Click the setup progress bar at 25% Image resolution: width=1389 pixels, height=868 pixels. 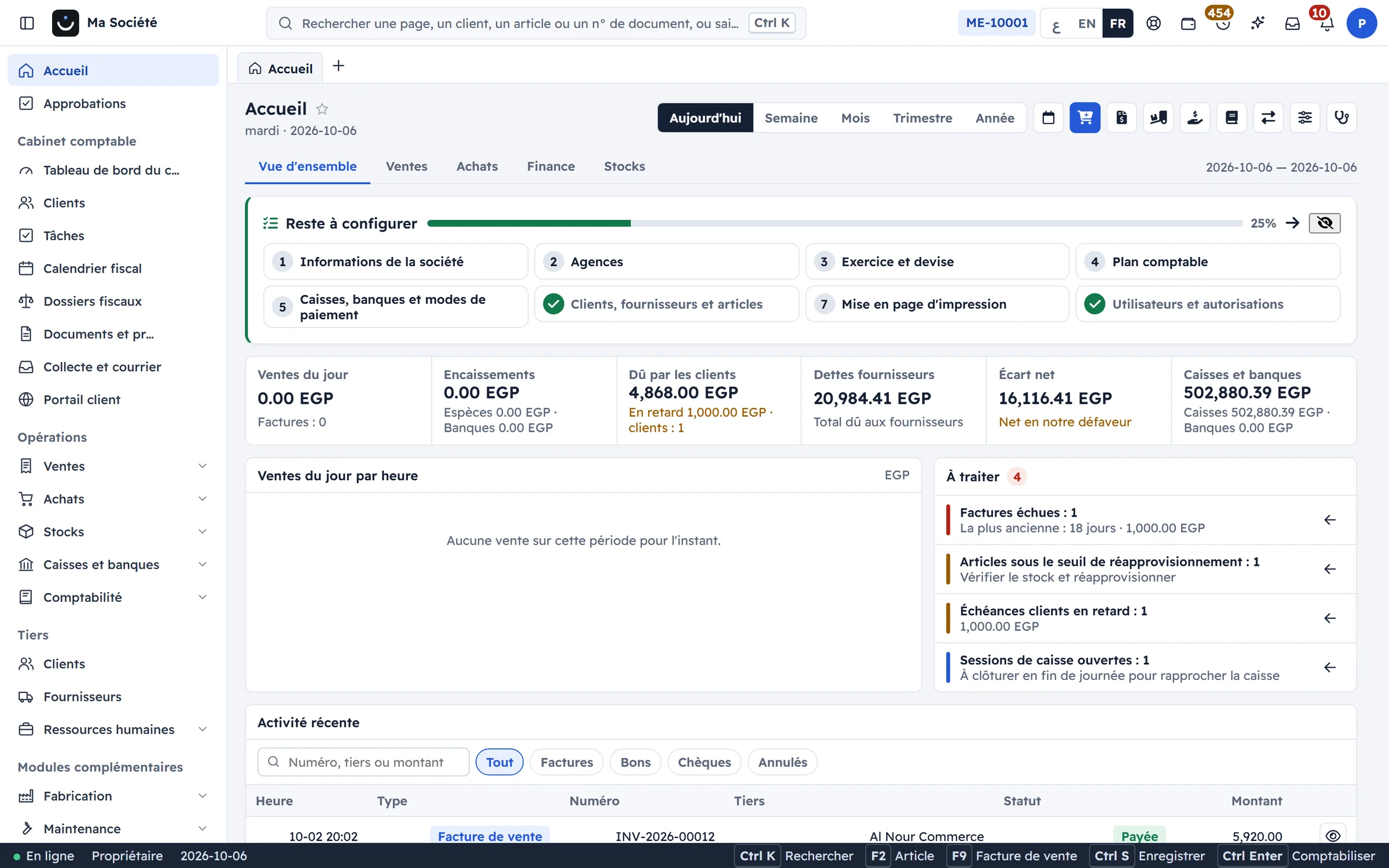(835, 223)
